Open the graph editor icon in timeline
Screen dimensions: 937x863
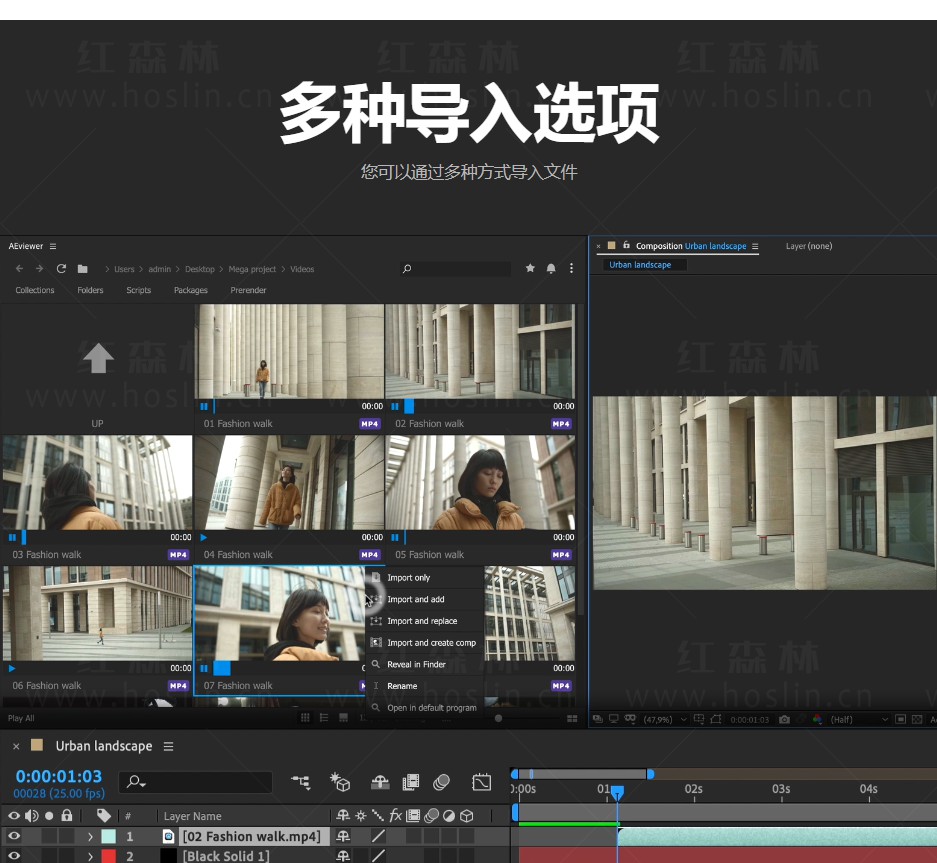[x=482, y=782]
